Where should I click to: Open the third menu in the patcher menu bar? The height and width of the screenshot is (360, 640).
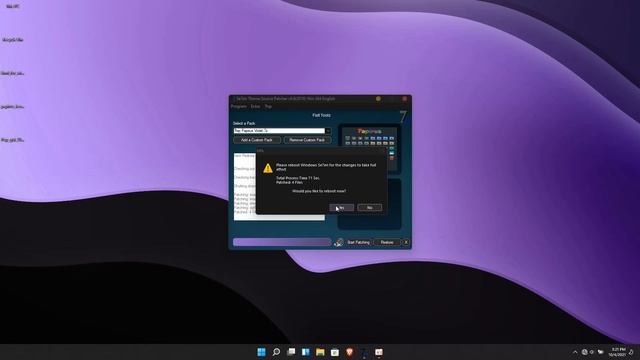click(x=268, y=107)
